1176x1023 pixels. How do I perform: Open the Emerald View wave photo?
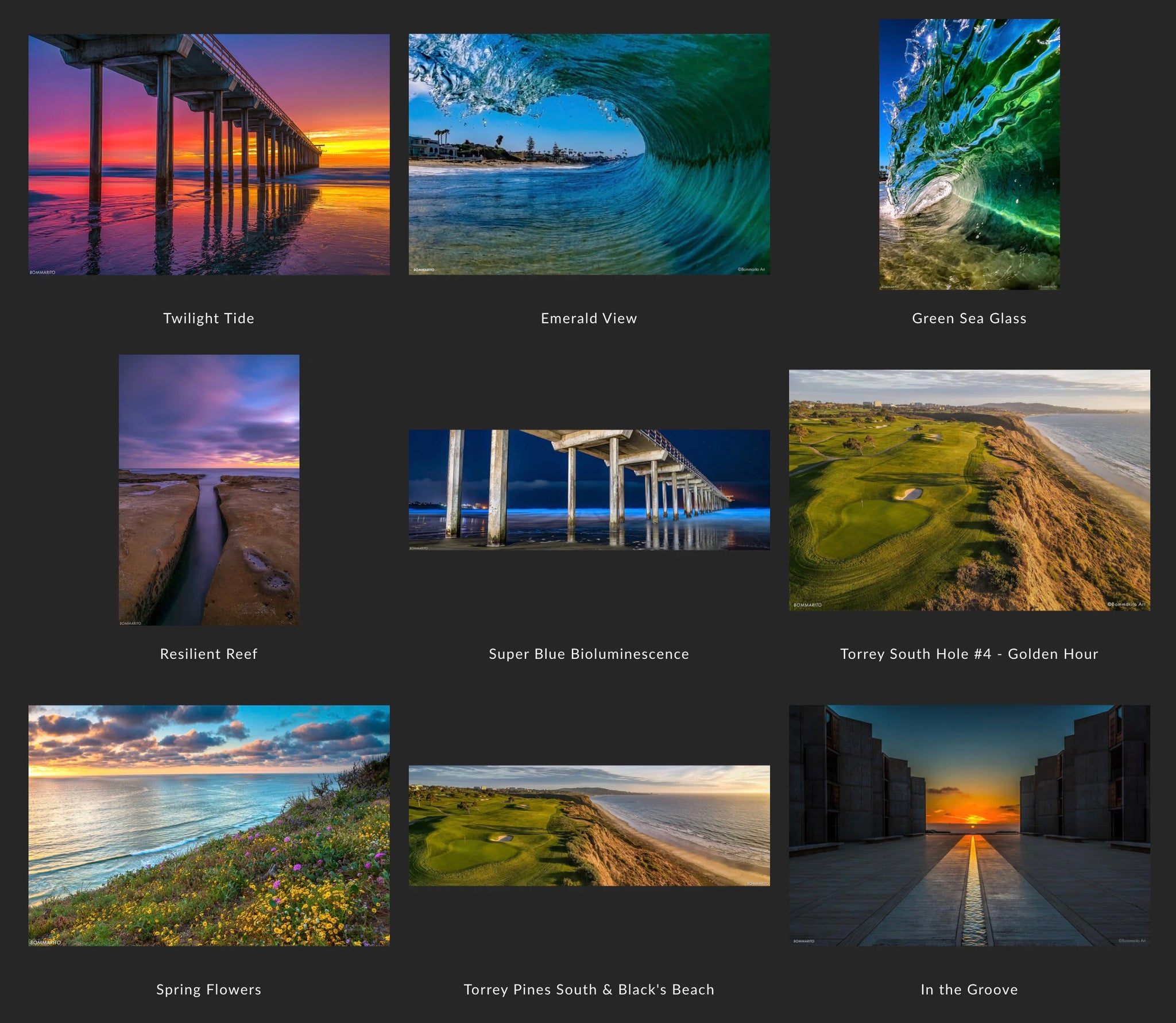click(589, 154)
